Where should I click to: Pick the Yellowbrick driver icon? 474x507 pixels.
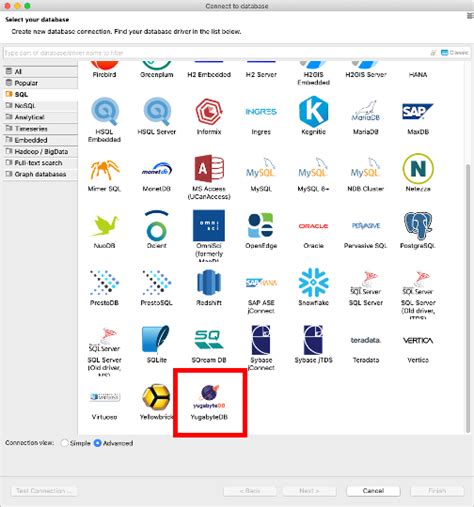(156, 397)
